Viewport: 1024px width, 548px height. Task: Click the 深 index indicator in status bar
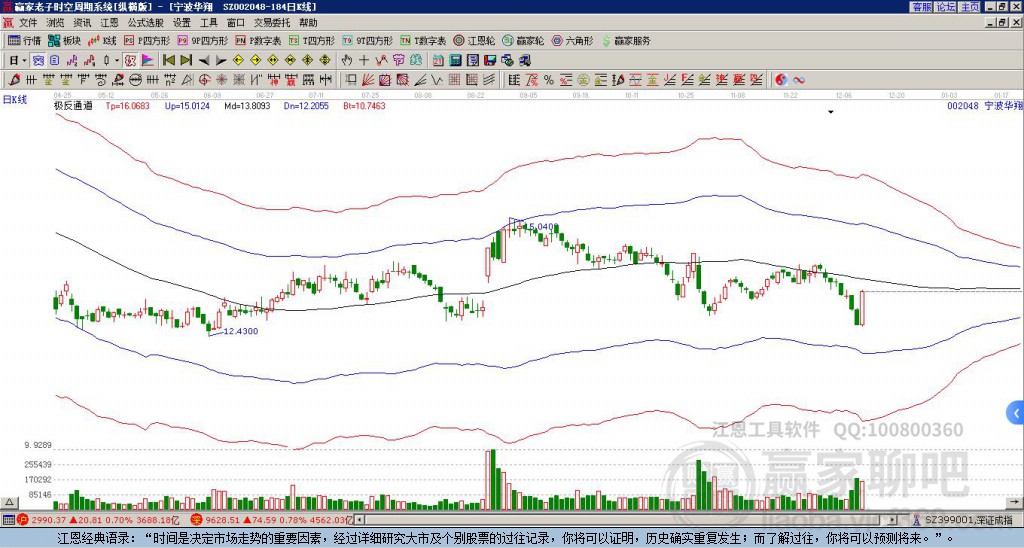tap(195, 520)
